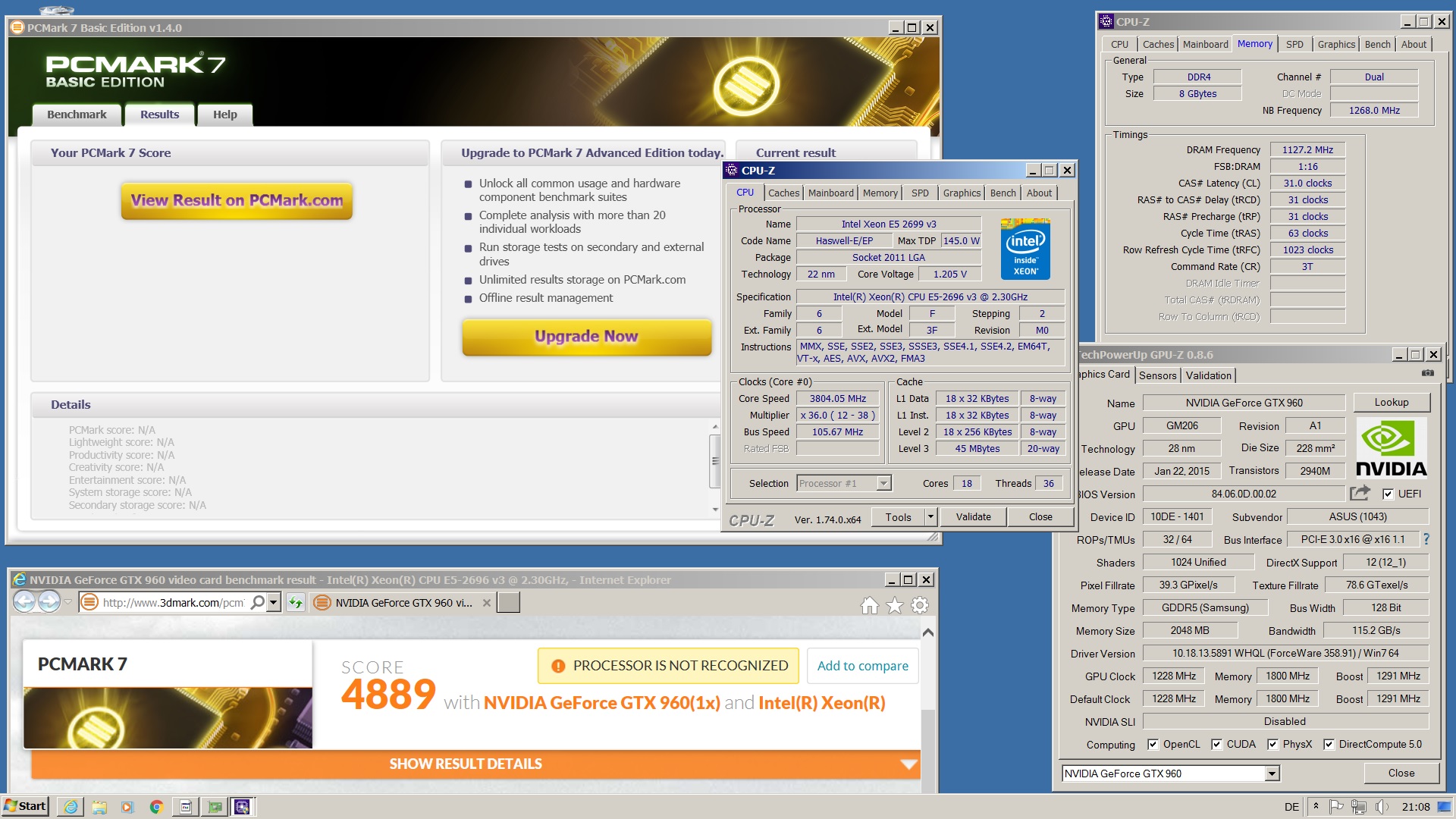Open IE favorites star
Image resolution: width=1456 pixels, height=819 pixels.
point(895,605)
